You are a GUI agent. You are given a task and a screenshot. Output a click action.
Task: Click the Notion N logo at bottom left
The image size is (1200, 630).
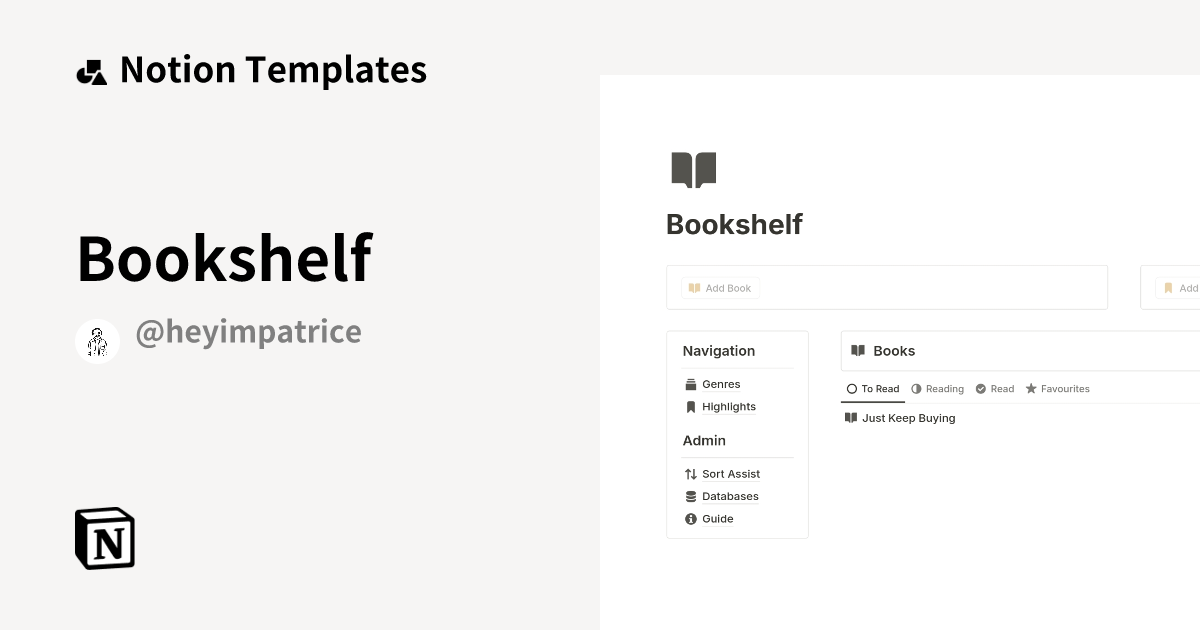[x=103, y=538]
